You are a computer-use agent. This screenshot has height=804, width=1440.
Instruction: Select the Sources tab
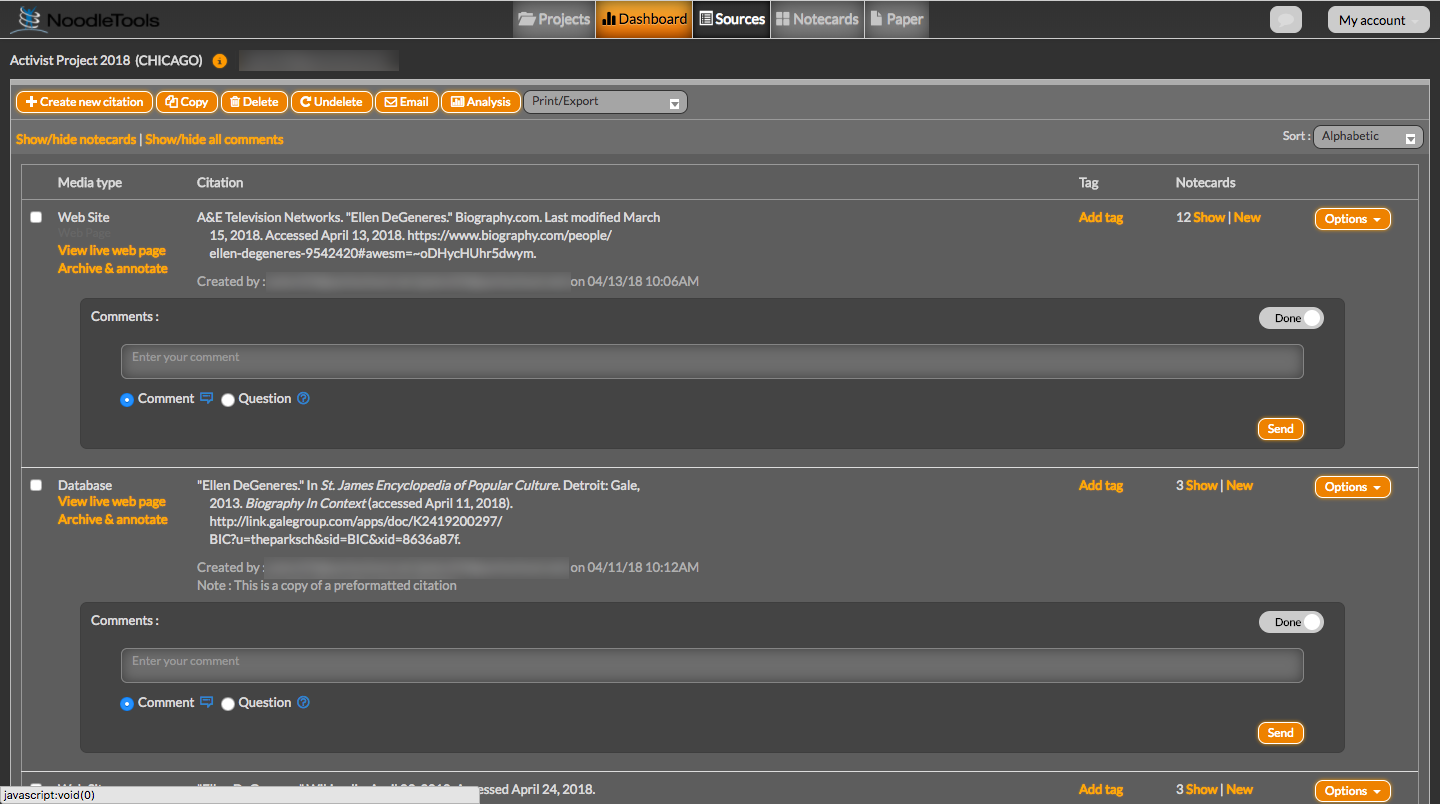tap(732, 19)
